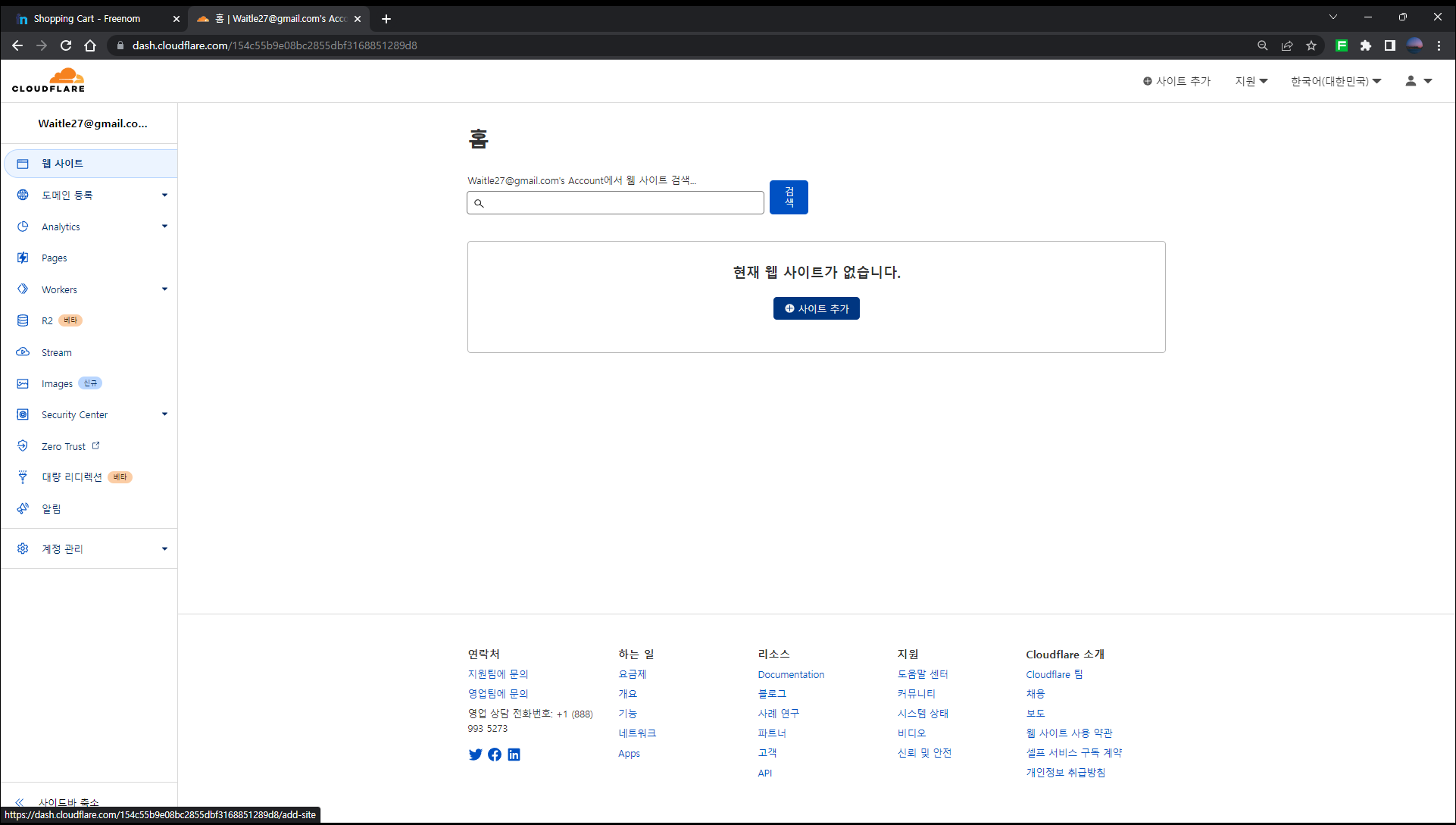Switch to Shopping Cart - Freenom tab

pos(87,19)
